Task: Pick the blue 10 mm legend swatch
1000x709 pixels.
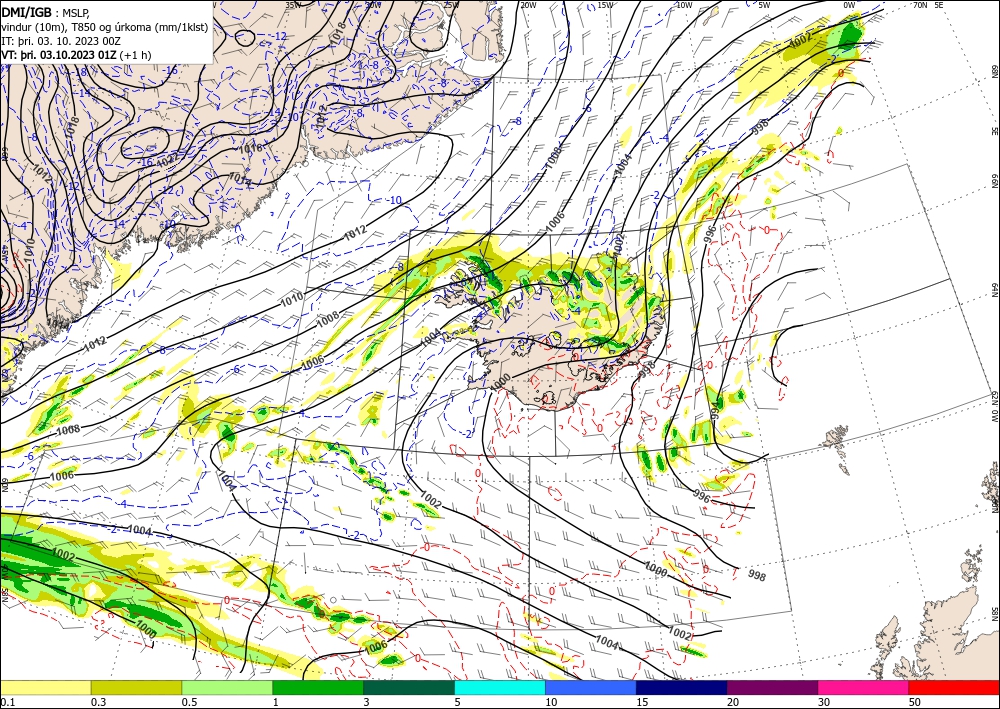Action: [591, 687]
